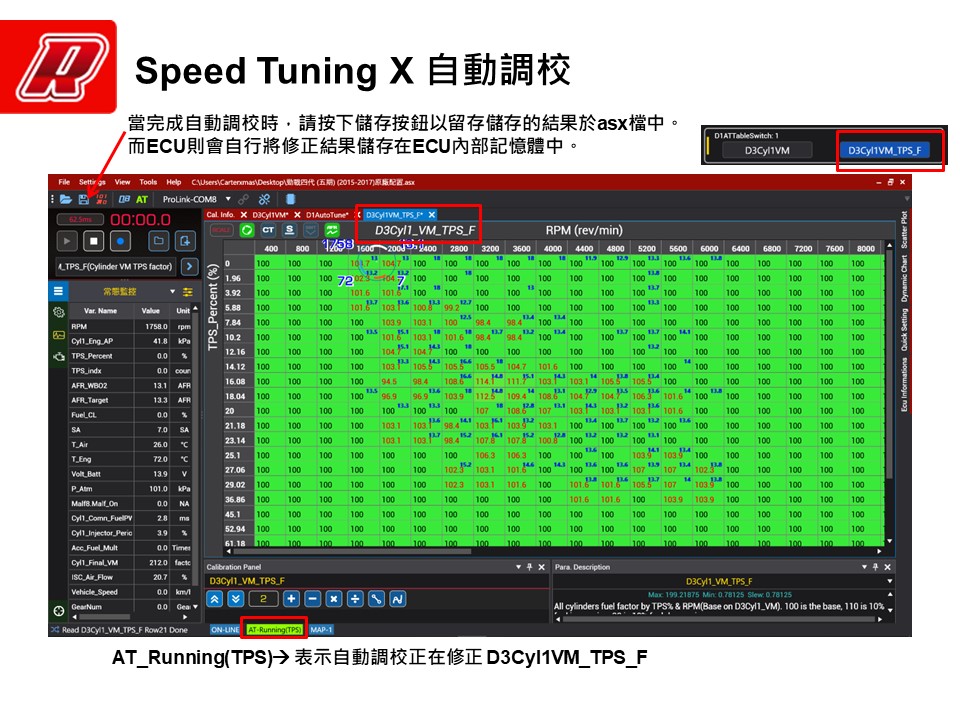Viewport: 960px width, 720px height.
Task: Open the Calibration Panel dropdown arrow
Action: (x=519, y=567)
